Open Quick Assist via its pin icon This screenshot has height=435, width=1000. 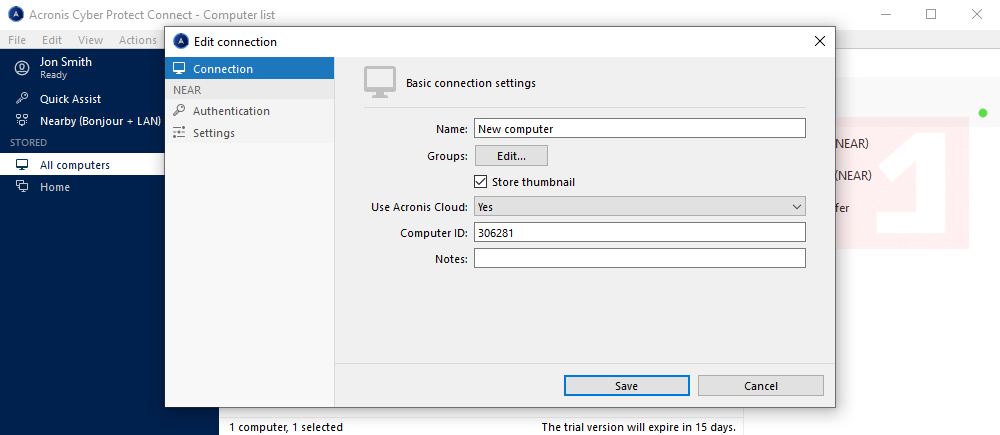coord(21,99)
